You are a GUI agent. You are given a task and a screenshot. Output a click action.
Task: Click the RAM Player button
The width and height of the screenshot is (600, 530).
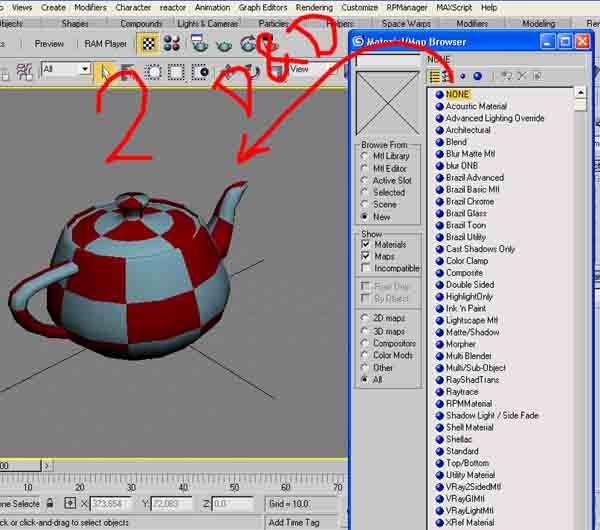[105, 44]
